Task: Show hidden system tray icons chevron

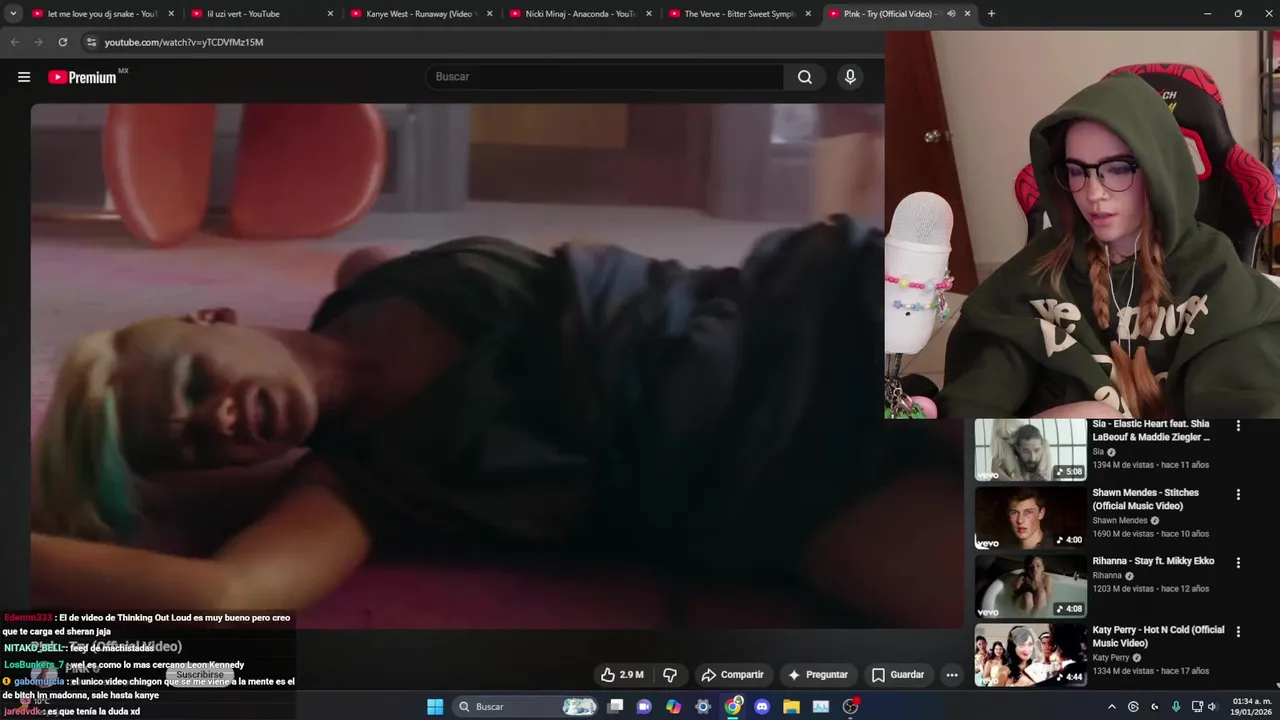Action: click(x=1111, y=707)
